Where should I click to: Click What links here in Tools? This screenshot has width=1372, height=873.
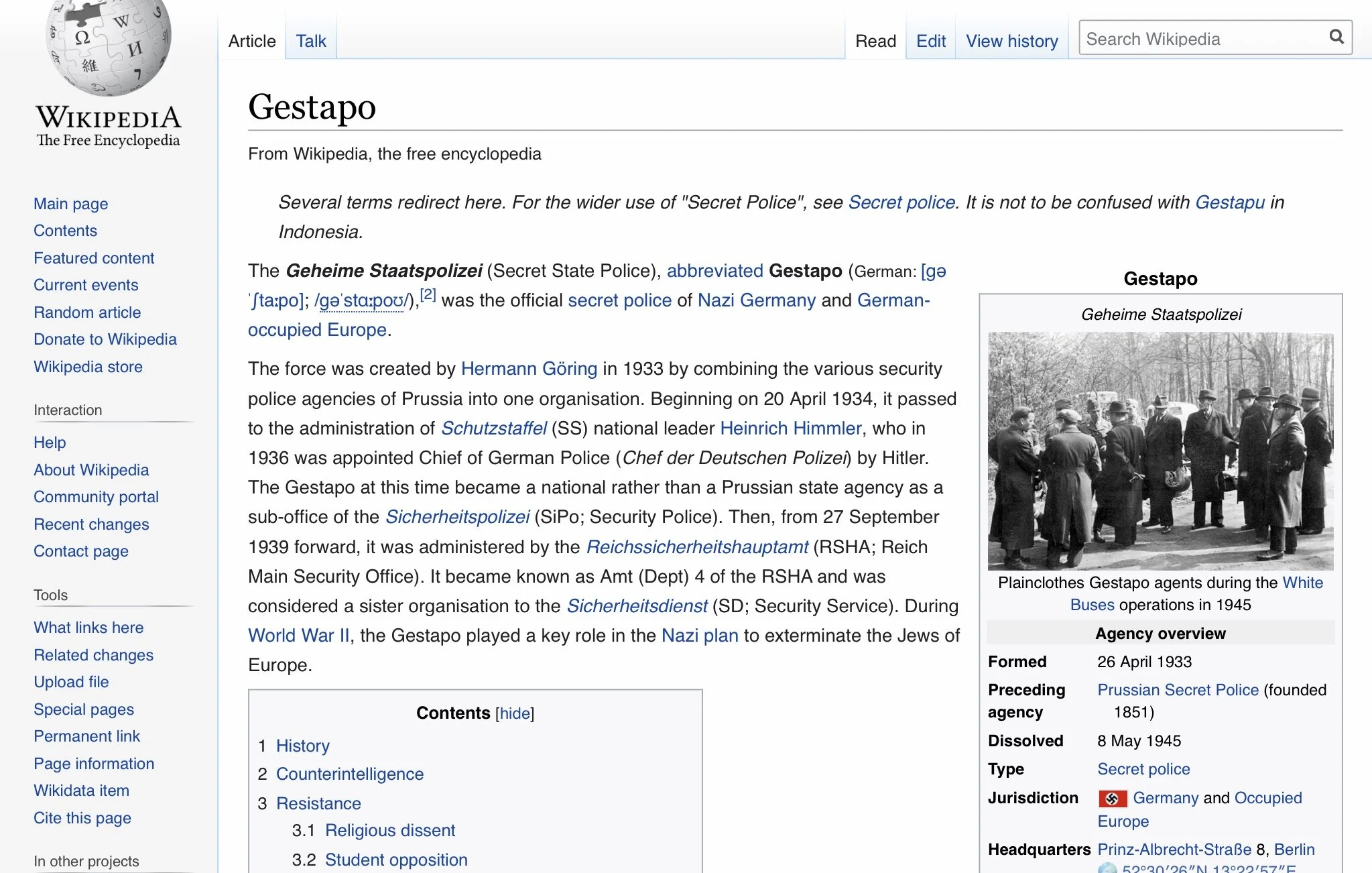point(88,628)
